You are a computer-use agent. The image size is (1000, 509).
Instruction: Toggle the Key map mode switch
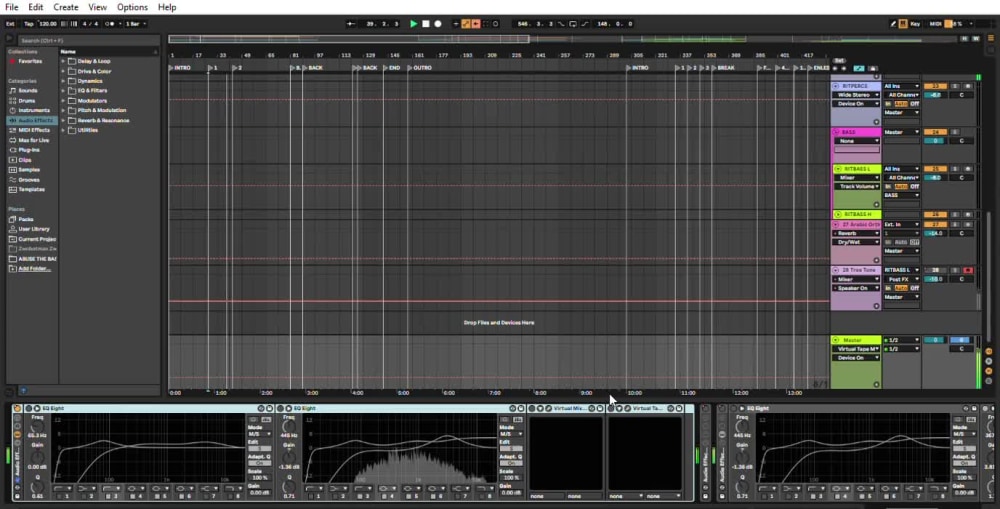point(915,24)
